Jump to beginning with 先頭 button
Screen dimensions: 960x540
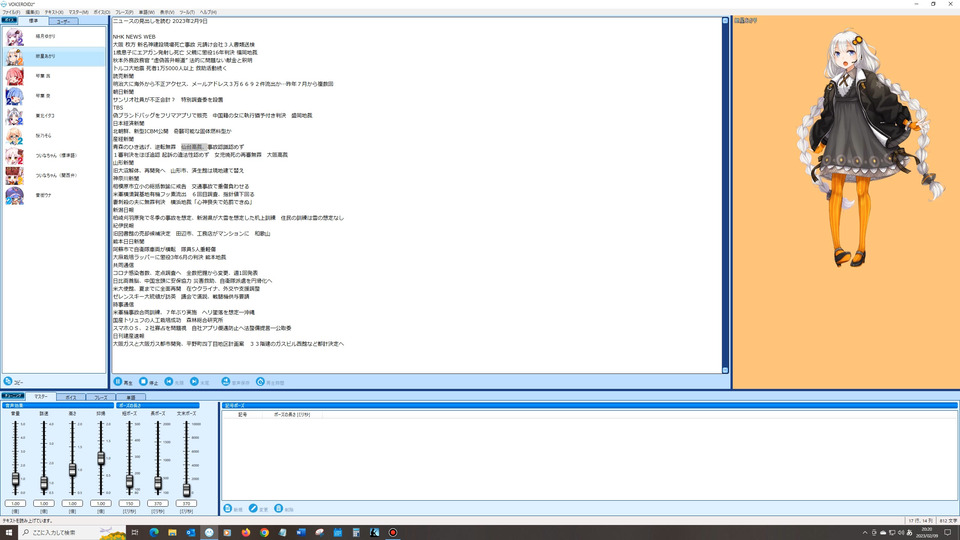[169, 381]
